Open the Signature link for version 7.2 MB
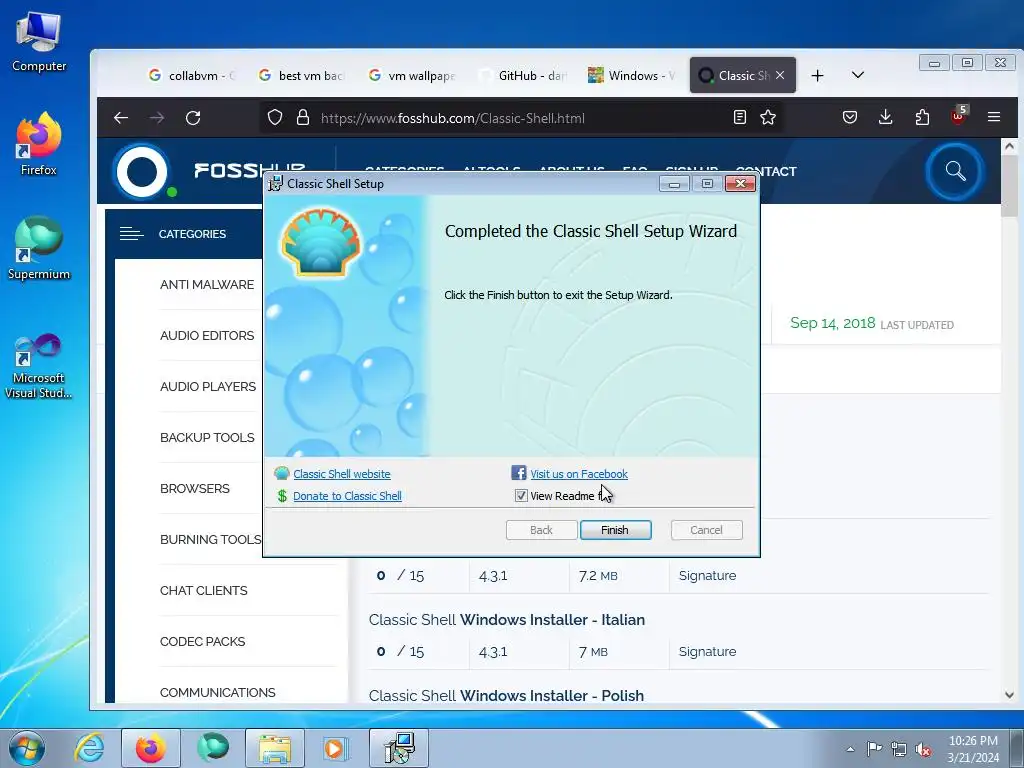Viewport: 1024px width, 768px height. (x=707, y=575)
